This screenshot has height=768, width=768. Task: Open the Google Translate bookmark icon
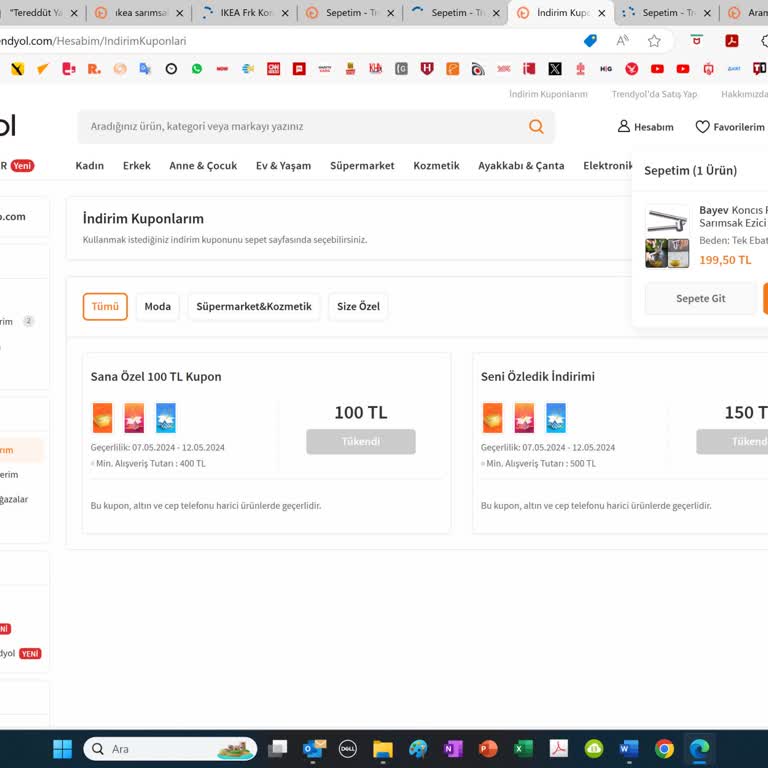coord(145,69)
